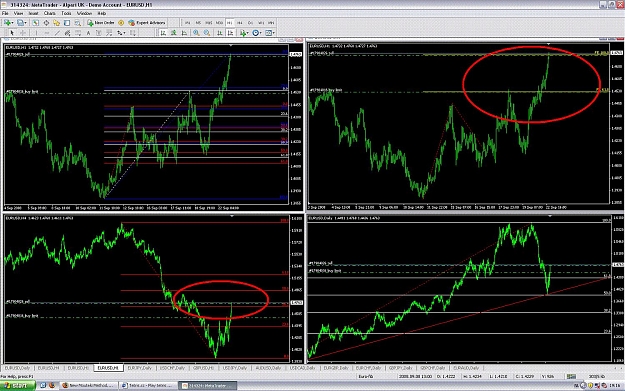Open MetaEditor with the yellow diamond icon
The width and height of the screenshot is (625, 391).
(x=121, y=23)
